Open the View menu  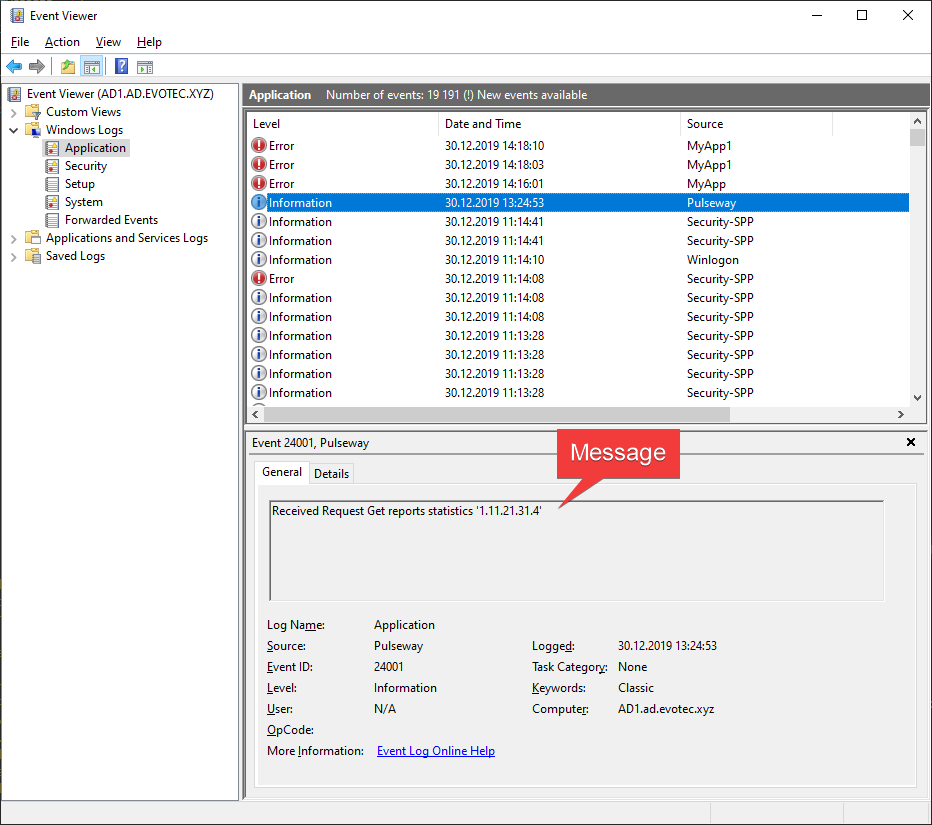[108, 42]
